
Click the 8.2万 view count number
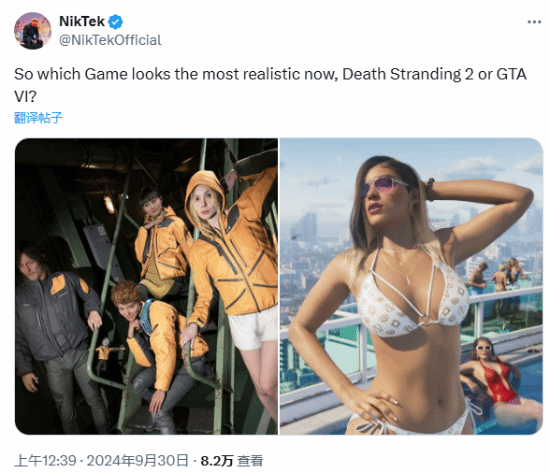pyautogui.click(x=217, y=461)
